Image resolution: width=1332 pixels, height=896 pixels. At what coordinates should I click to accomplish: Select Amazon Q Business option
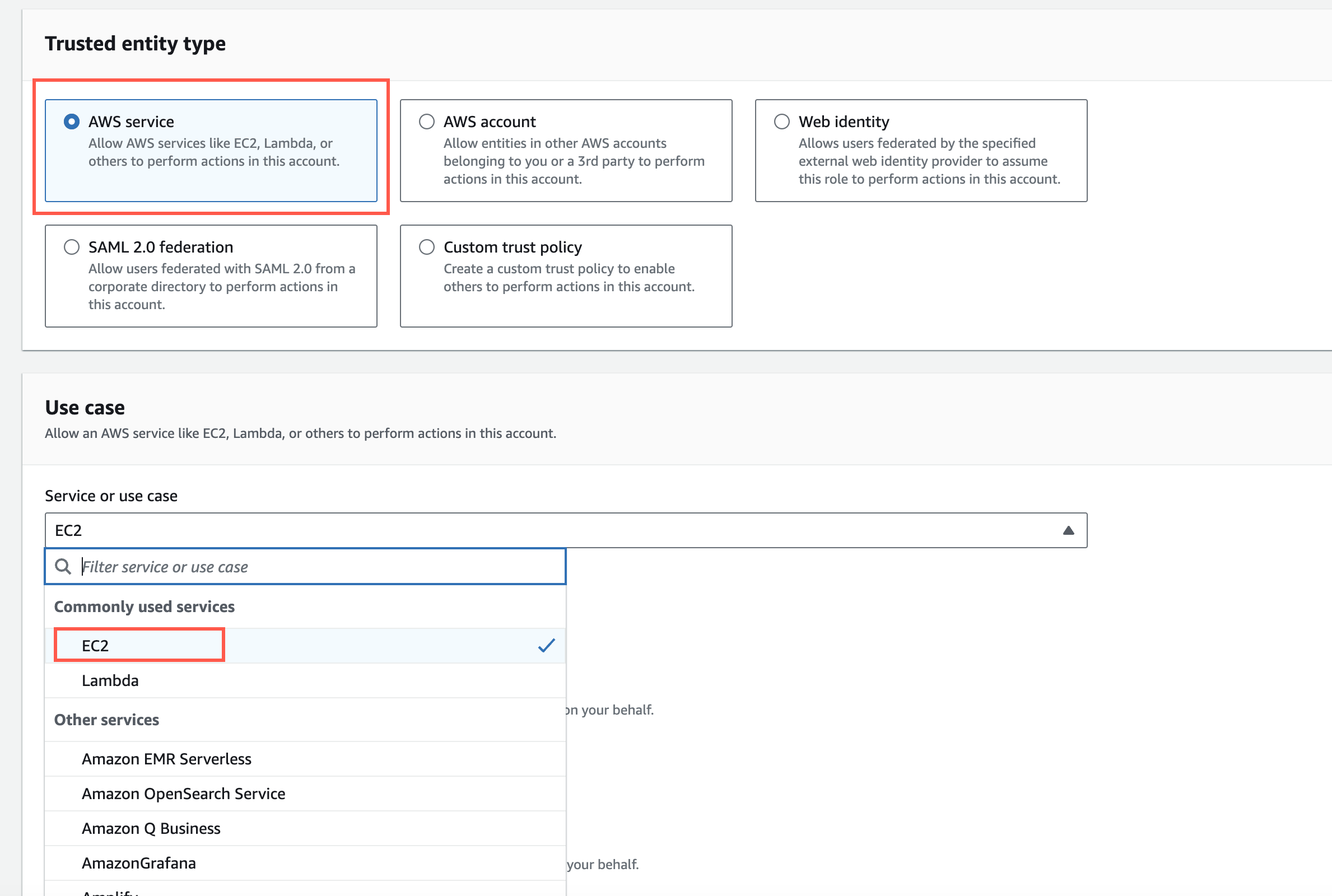(x=305, y=829)
